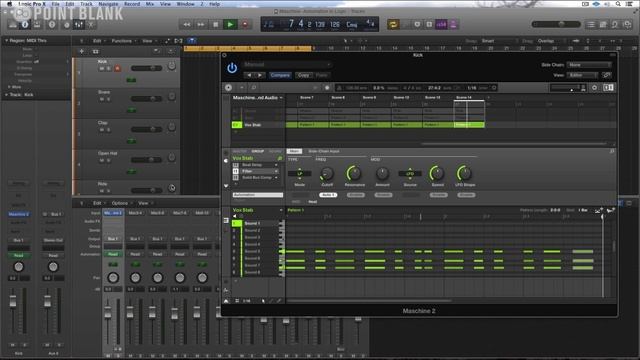Screen dimensions: 640x360
Task: Switch to the MASTER tab in Maschine
Action: [240, 151]
